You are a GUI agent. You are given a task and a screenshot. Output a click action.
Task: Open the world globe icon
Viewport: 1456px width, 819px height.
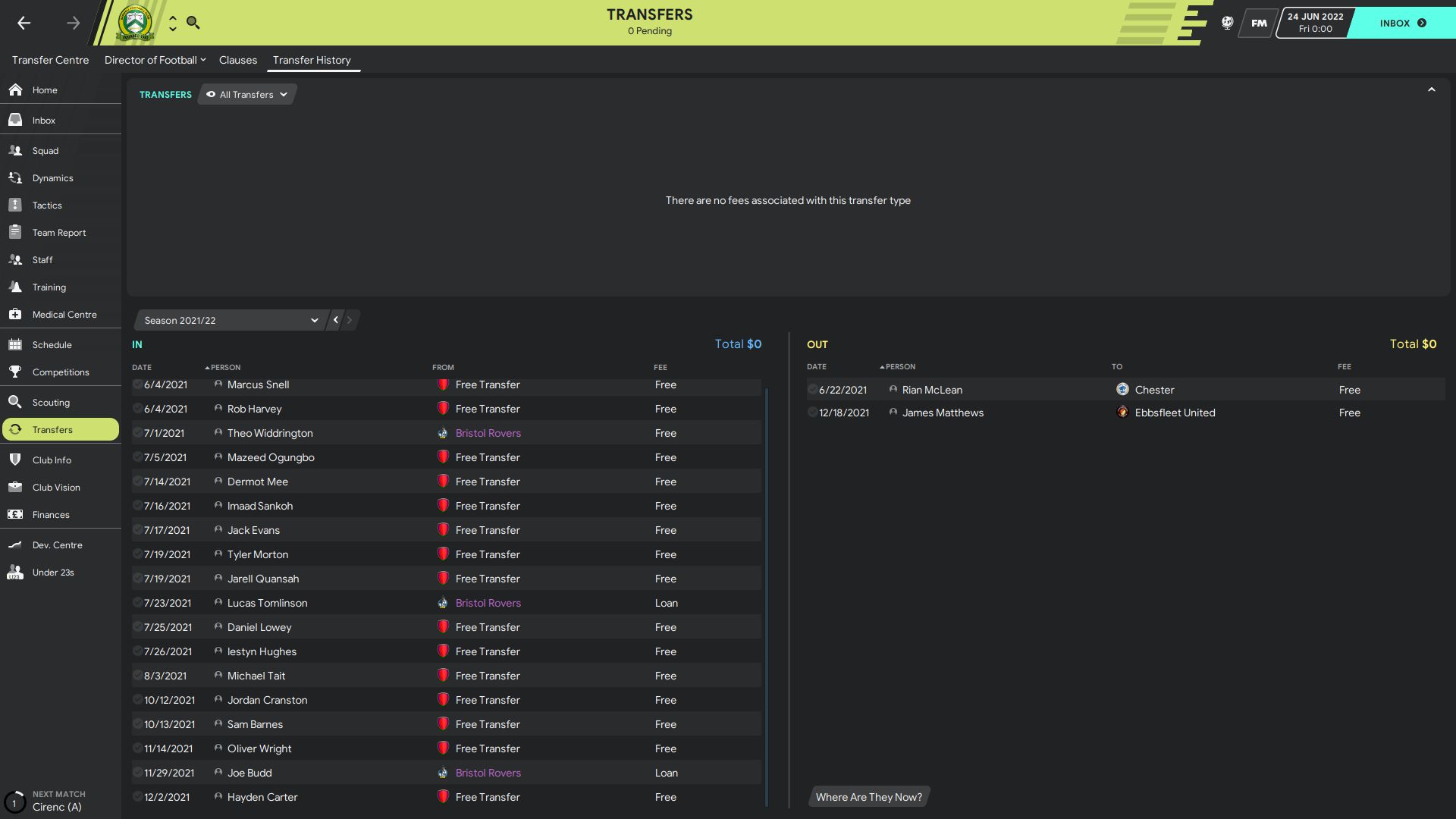click(1227, 23)
